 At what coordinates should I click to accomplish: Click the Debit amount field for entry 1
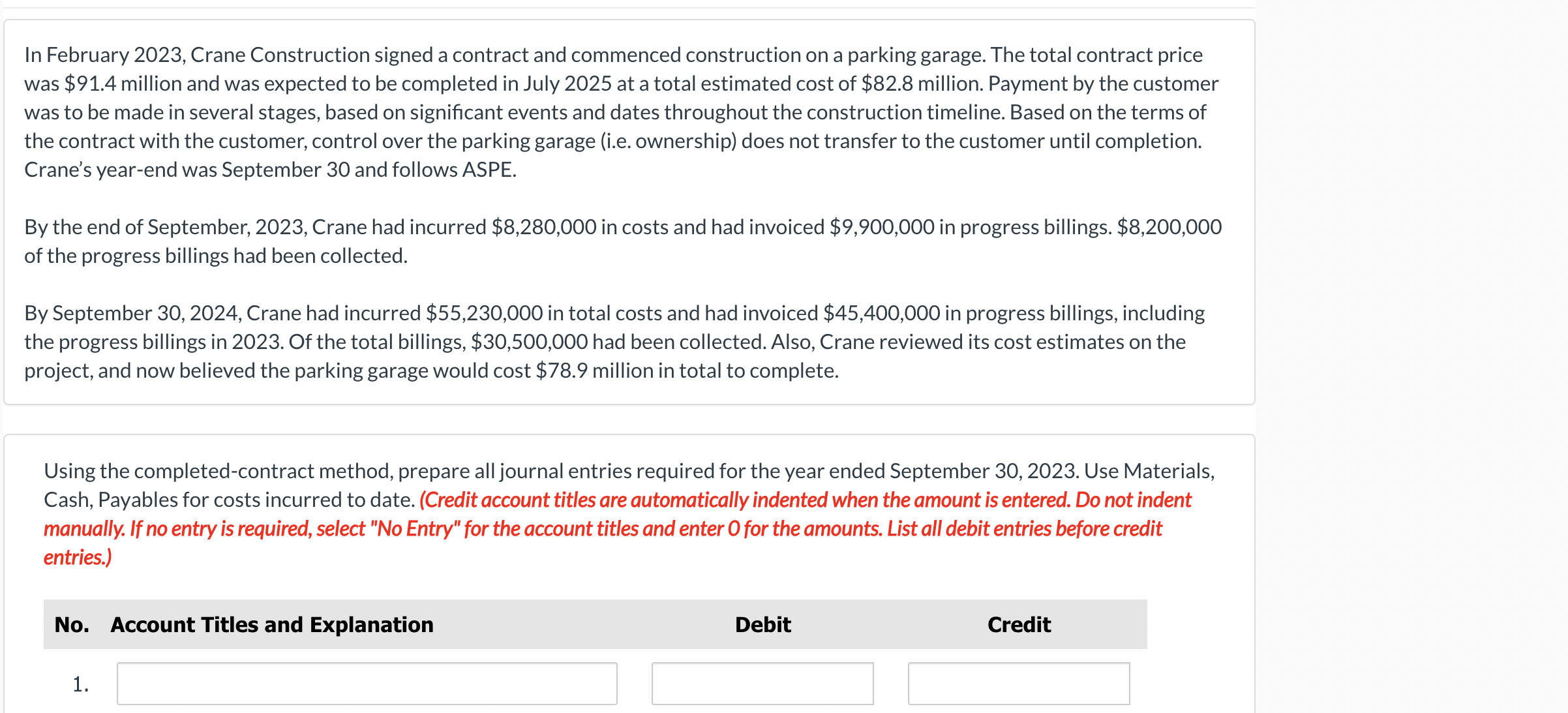click(x=762, y=684)
